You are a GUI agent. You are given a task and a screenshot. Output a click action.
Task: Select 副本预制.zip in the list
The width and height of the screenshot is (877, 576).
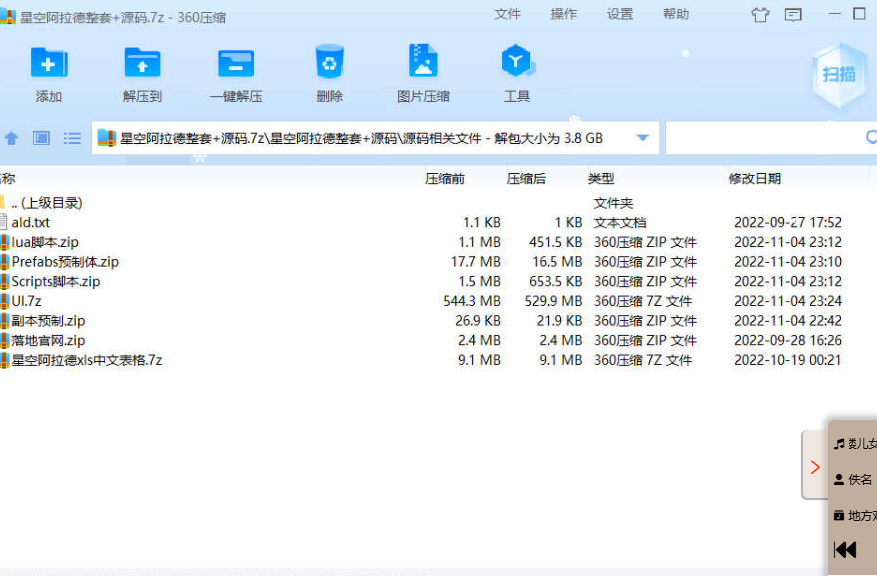point(48,320)
